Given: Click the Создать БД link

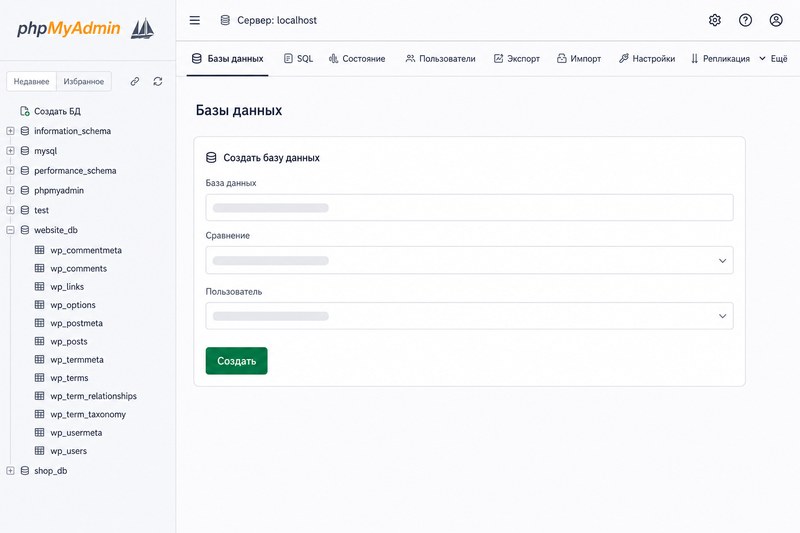Looking at the screenshot, I should (x=57, y=111).
